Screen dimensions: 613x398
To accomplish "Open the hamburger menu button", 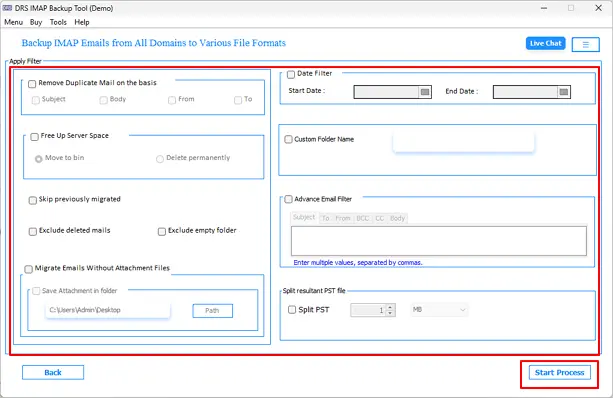I will point(585,44).
